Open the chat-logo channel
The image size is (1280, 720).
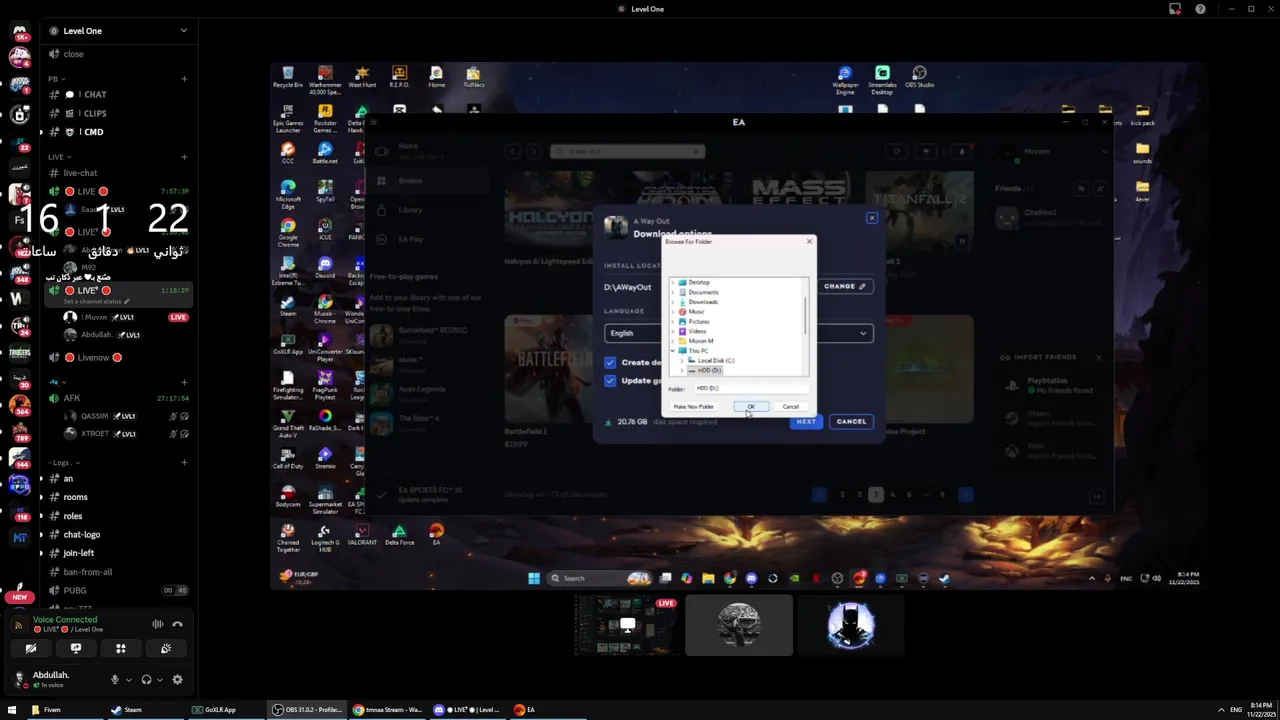118,535
